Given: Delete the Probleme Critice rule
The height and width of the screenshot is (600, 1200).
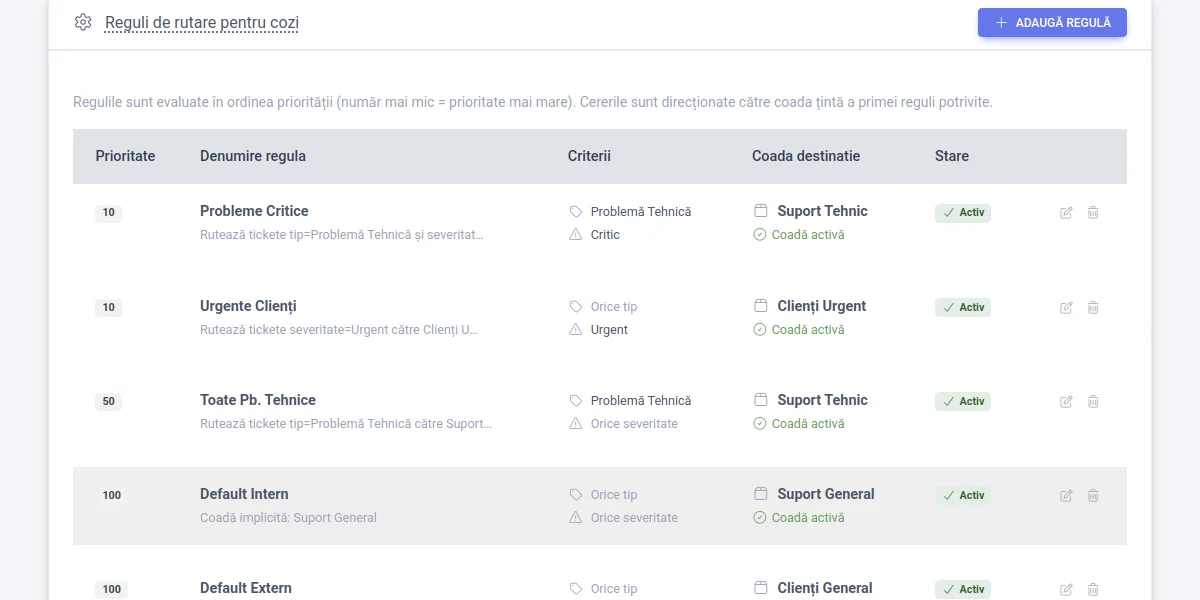Looking at the screenshot, I should point(1093,213).
